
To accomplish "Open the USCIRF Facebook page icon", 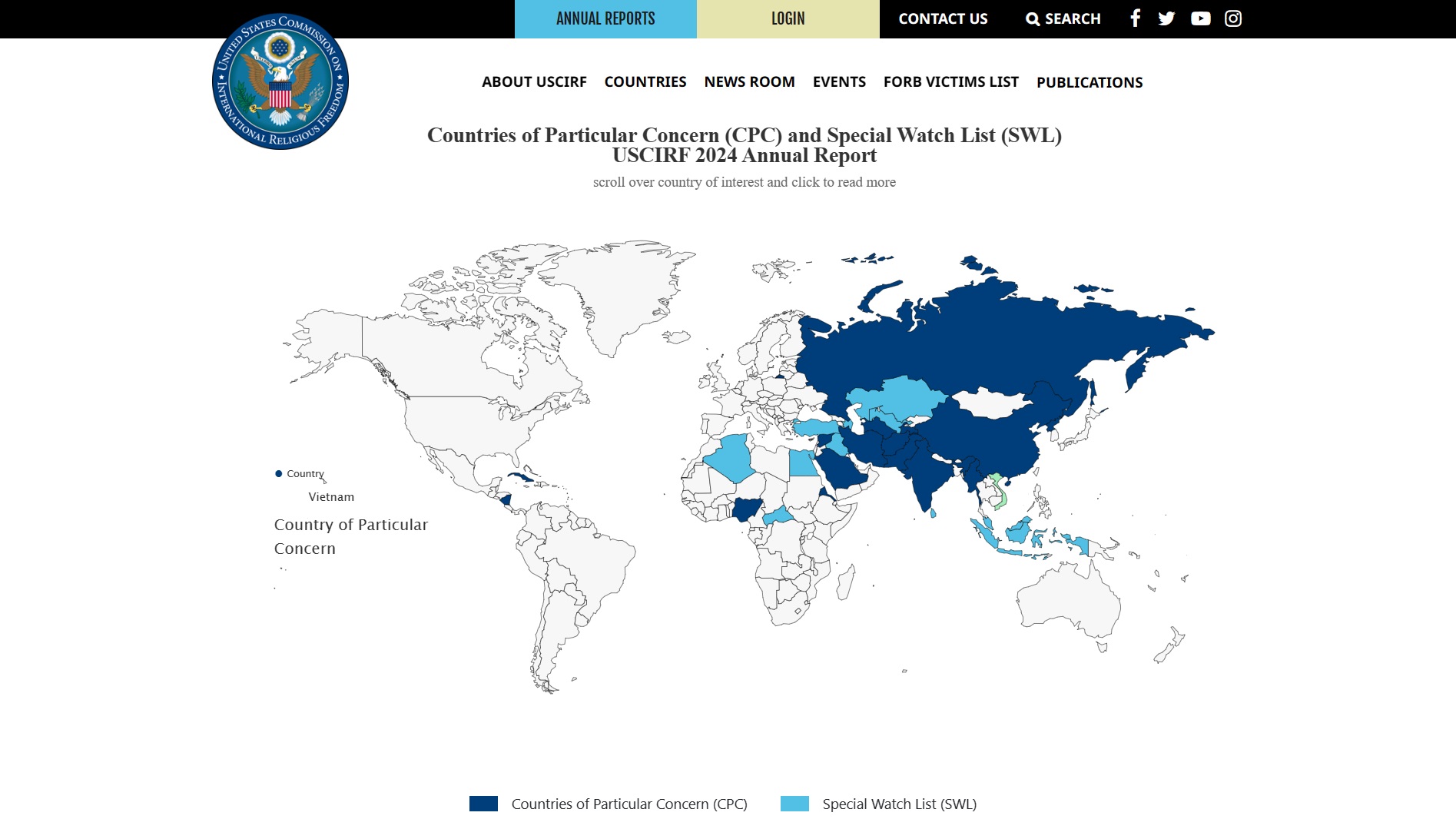I will [1135, 18].
